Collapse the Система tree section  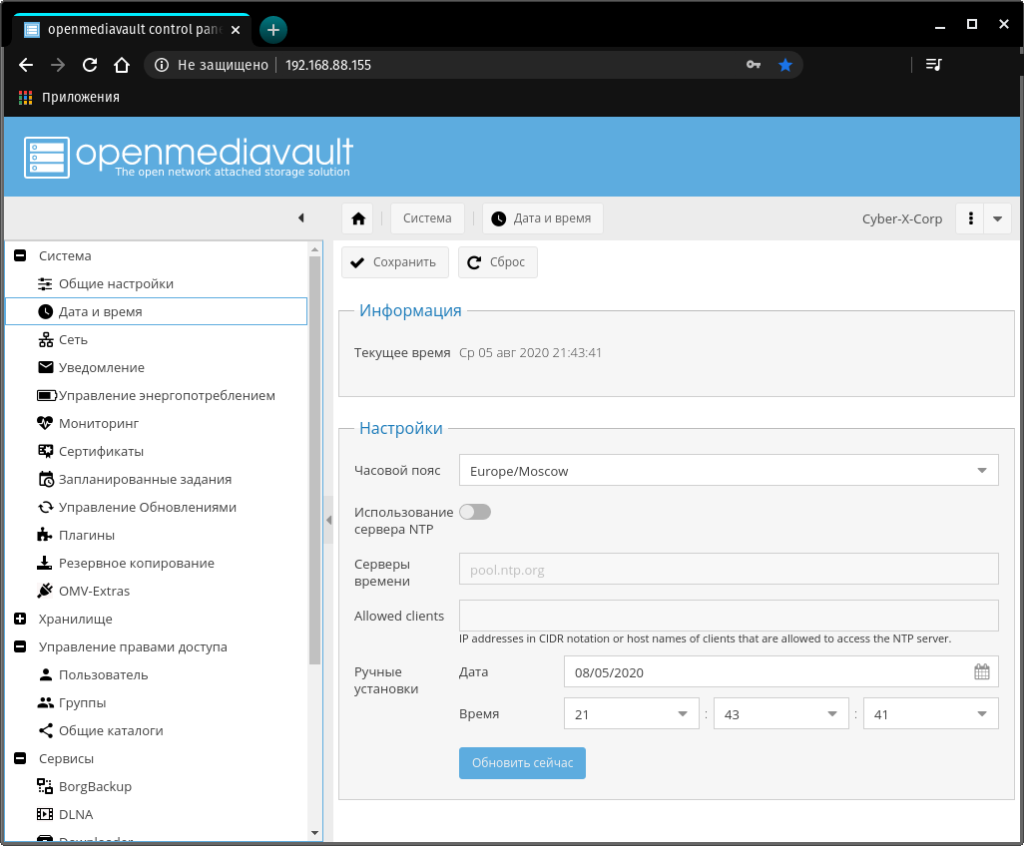point(19,256)
